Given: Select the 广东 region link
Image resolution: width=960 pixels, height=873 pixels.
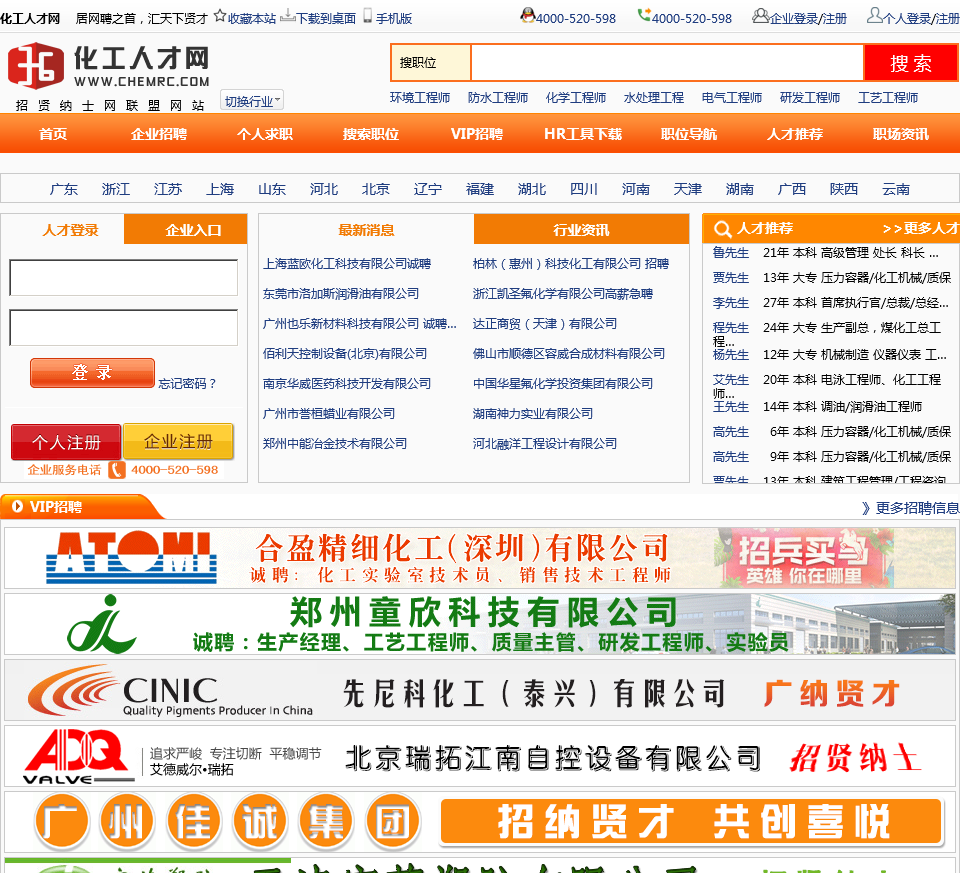Looking at the screenshot, I should coord(64,189).
